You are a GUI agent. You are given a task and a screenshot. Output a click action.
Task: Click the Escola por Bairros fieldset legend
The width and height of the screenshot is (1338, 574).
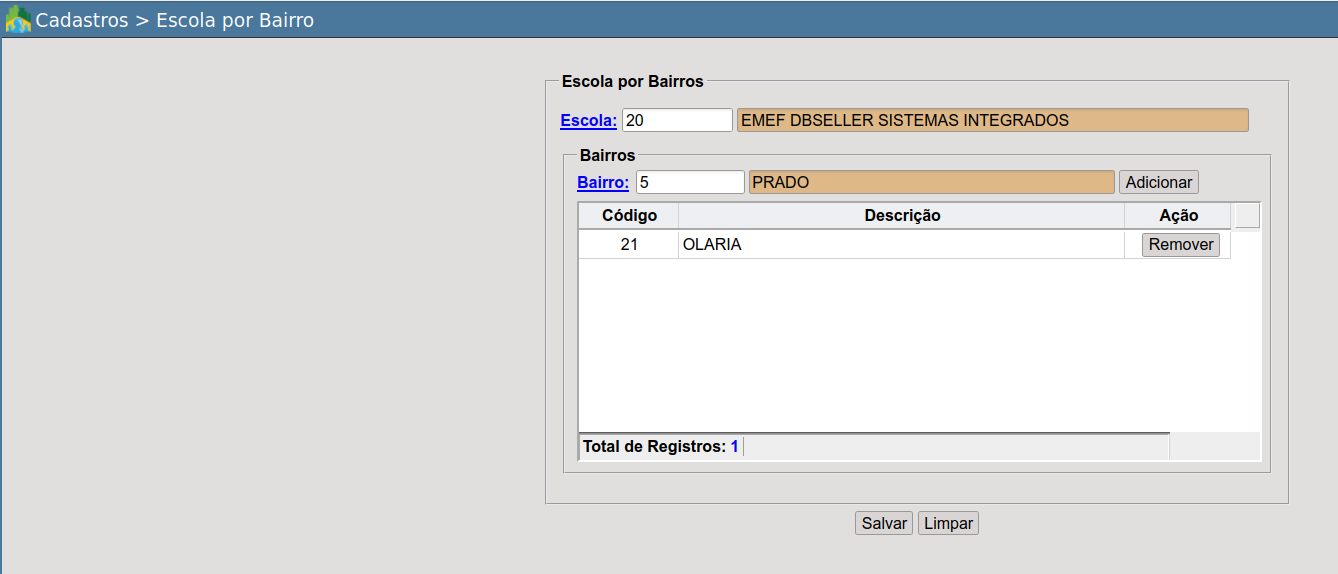click(x=633, y=81)
